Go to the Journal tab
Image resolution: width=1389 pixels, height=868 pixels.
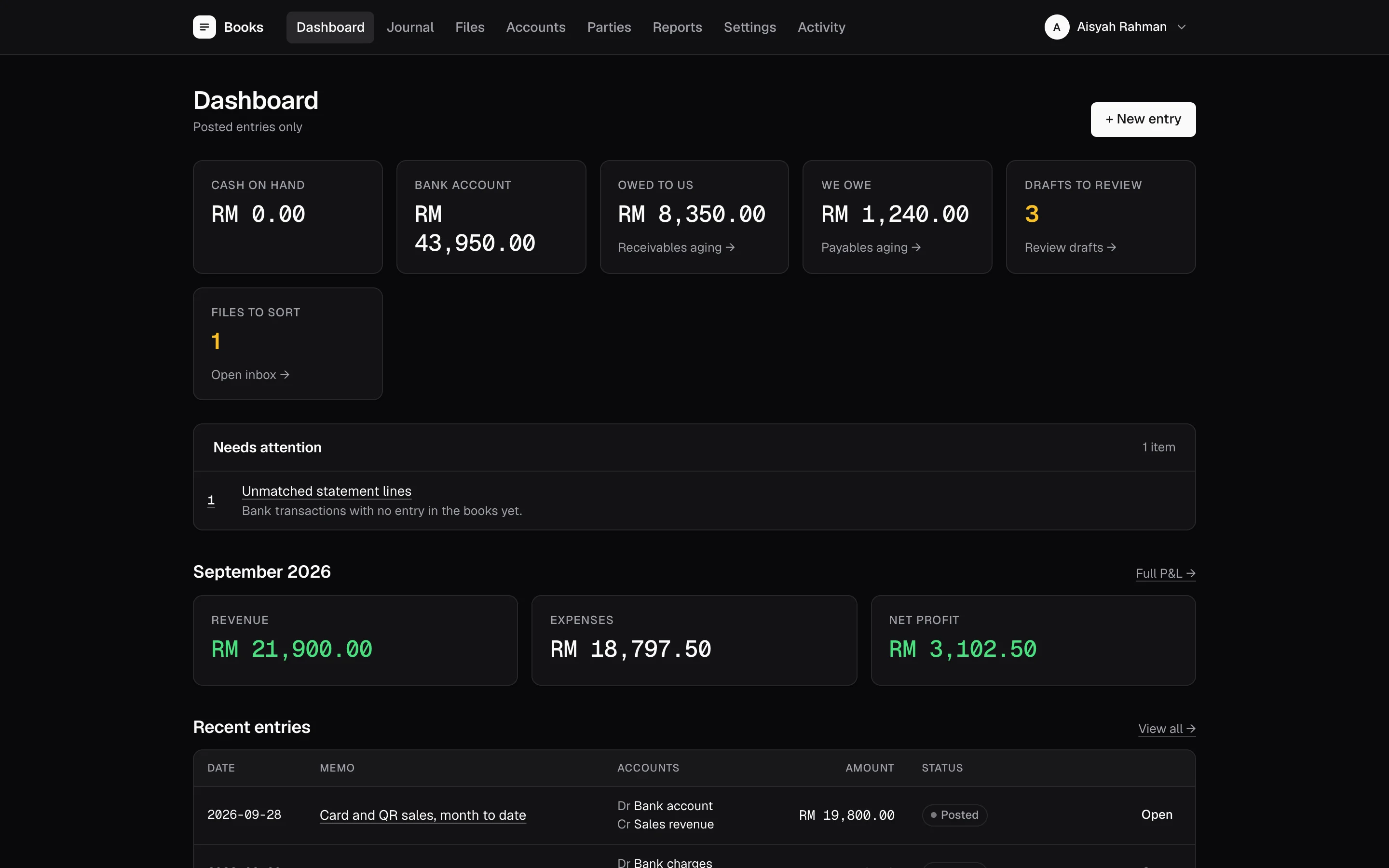click(410, 27)
